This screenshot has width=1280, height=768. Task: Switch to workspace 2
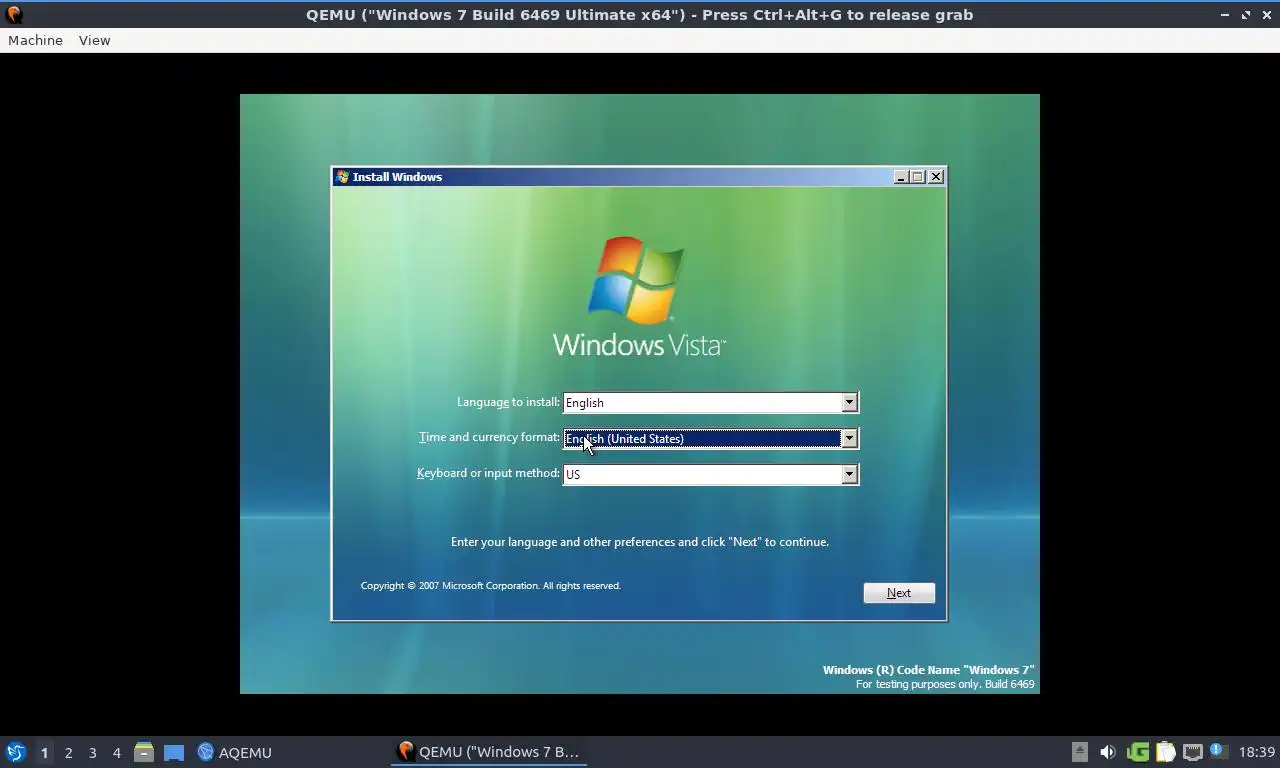coord(68,752)
